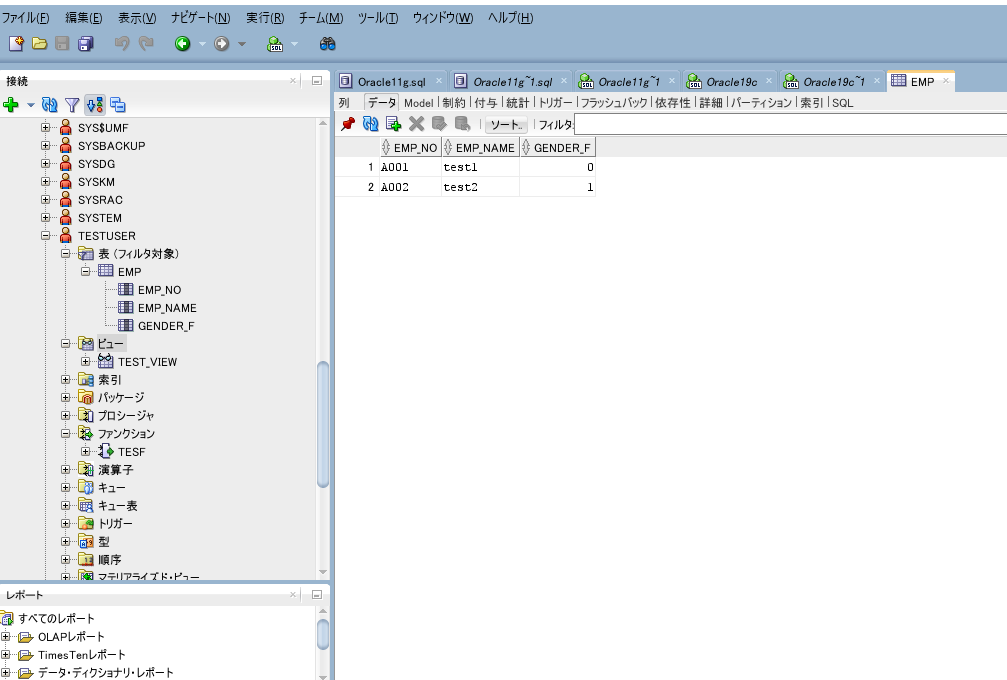Refresh the EMP table data
The image size is (1007, 680).
[371, 124]
